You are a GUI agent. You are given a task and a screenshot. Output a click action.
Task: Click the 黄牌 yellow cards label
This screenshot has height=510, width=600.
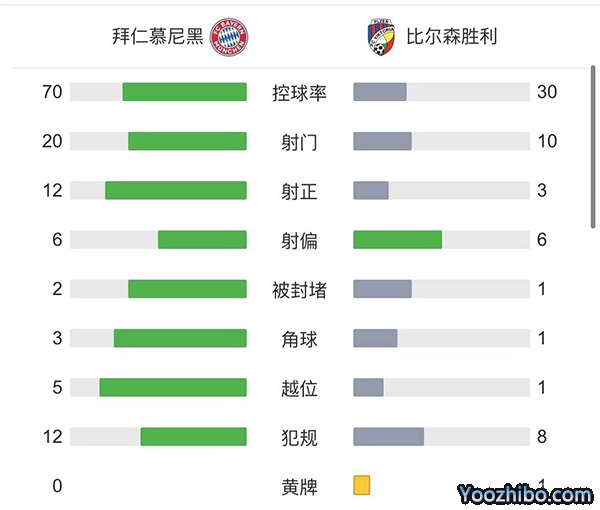pyautogui.click(x=299, y=487)
